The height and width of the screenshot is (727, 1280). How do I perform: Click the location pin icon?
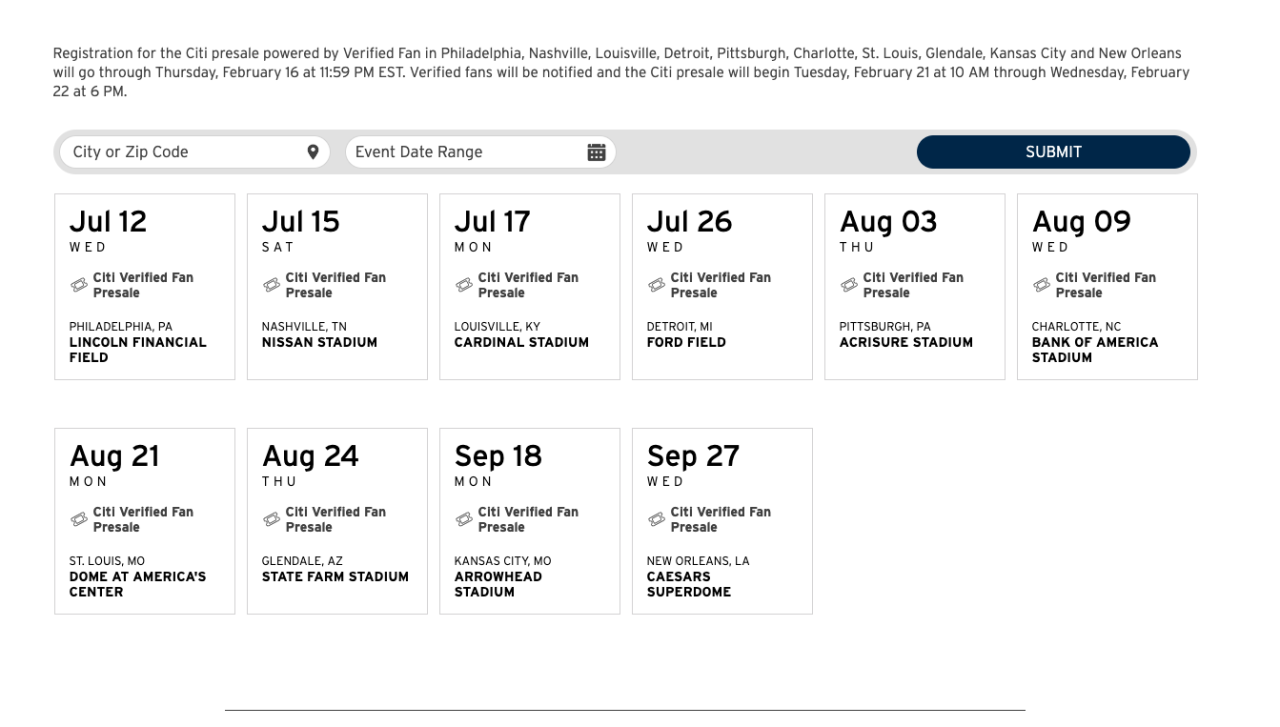coord(312,152)
